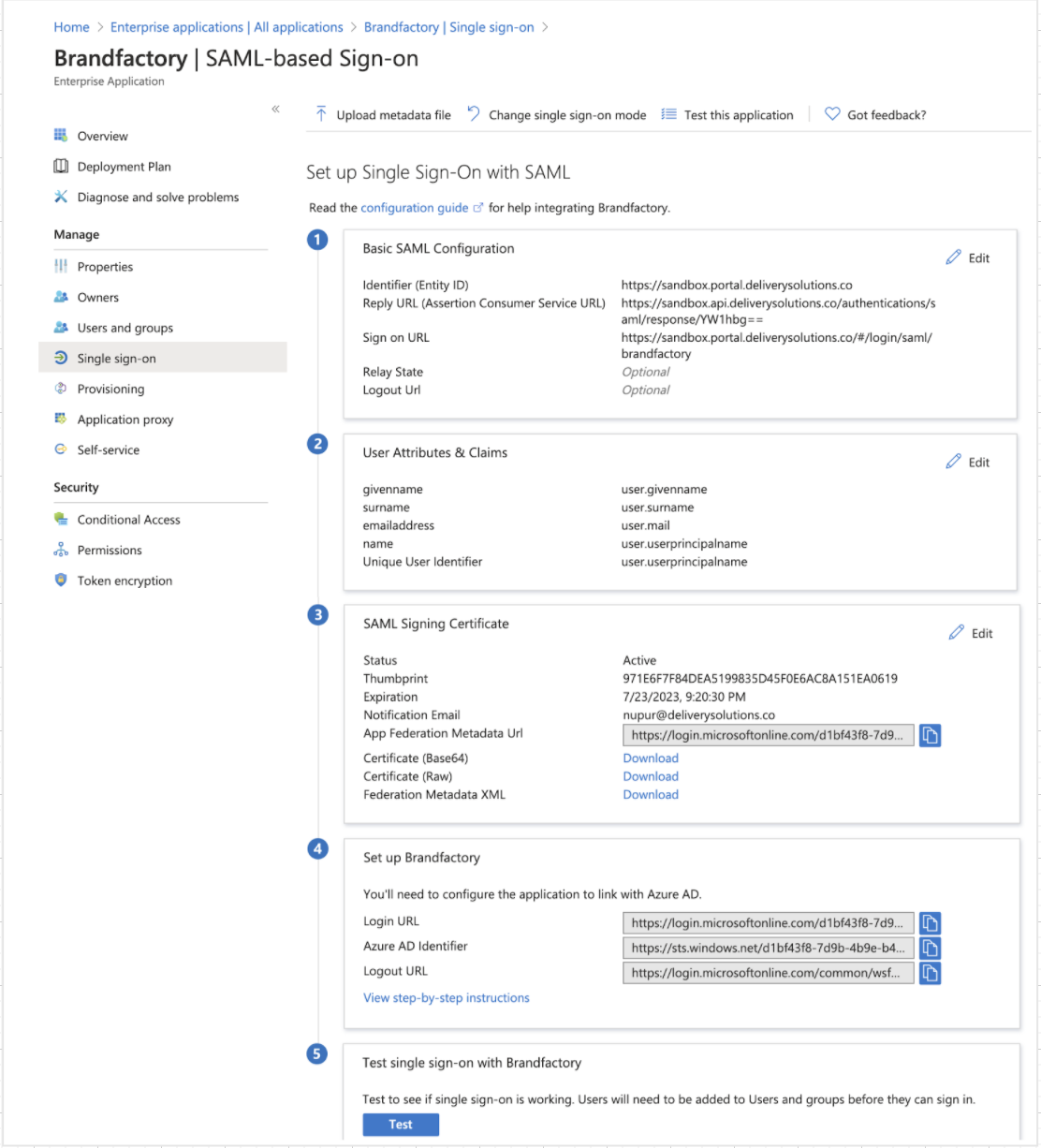Download the Certificate (Base64)

651,758
